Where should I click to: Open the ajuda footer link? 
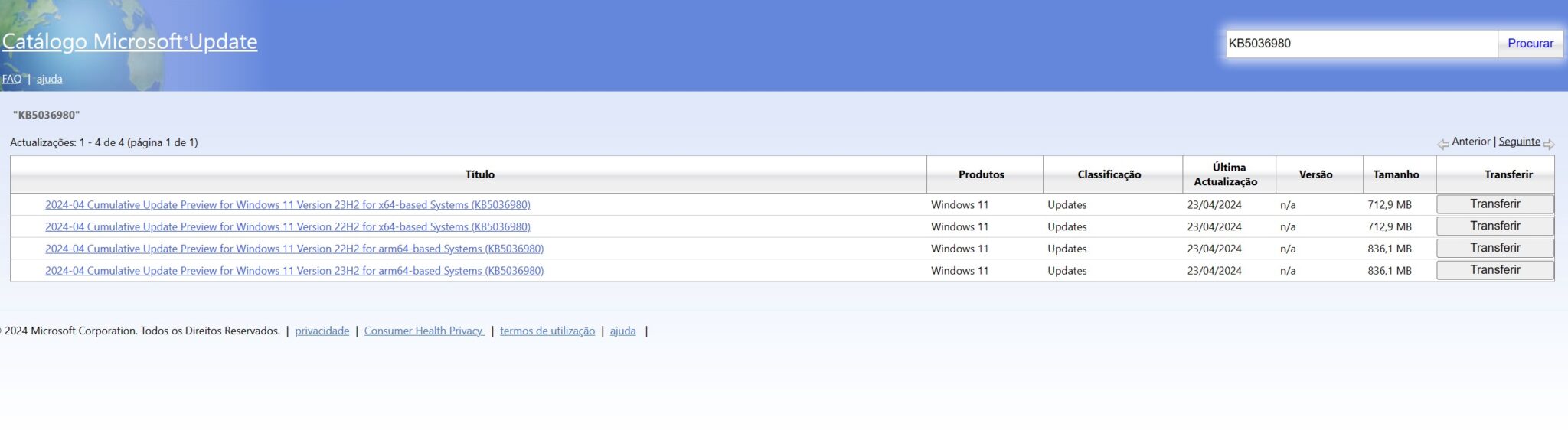click(622, 331)
